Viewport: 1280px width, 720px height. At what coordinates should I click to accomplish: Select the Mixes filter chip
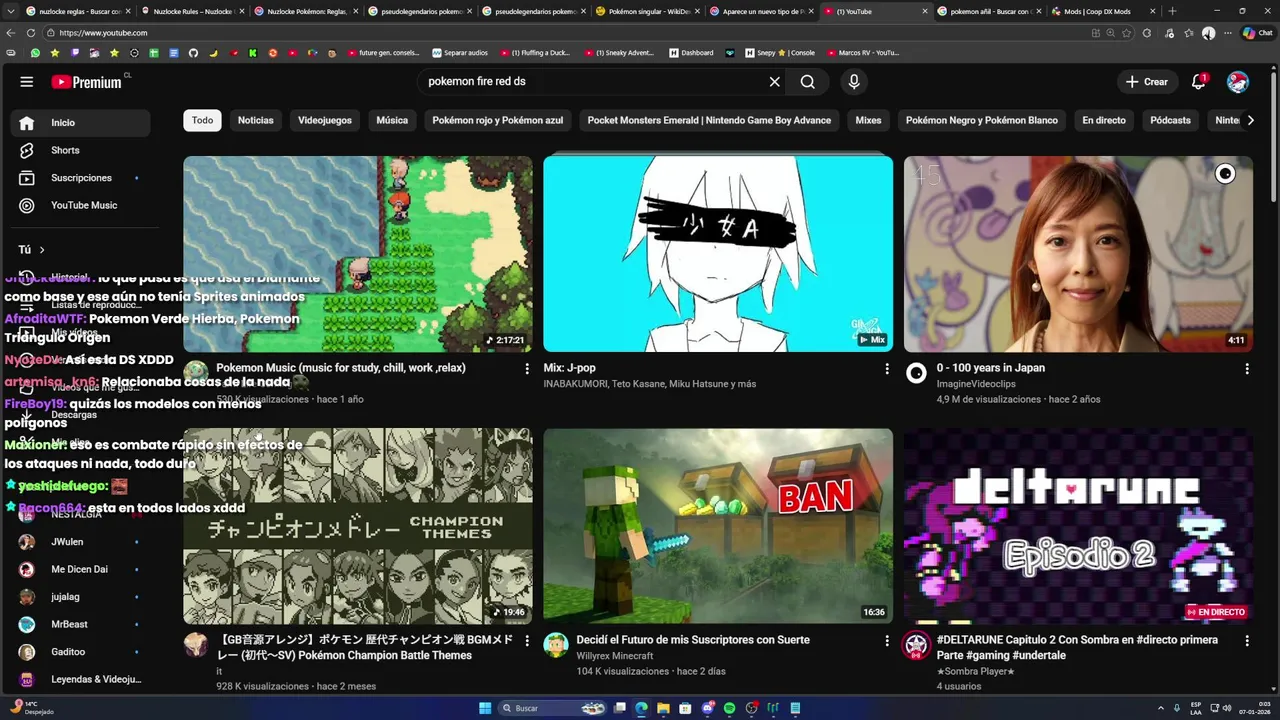pyautogui.click(x=868, y=120)
